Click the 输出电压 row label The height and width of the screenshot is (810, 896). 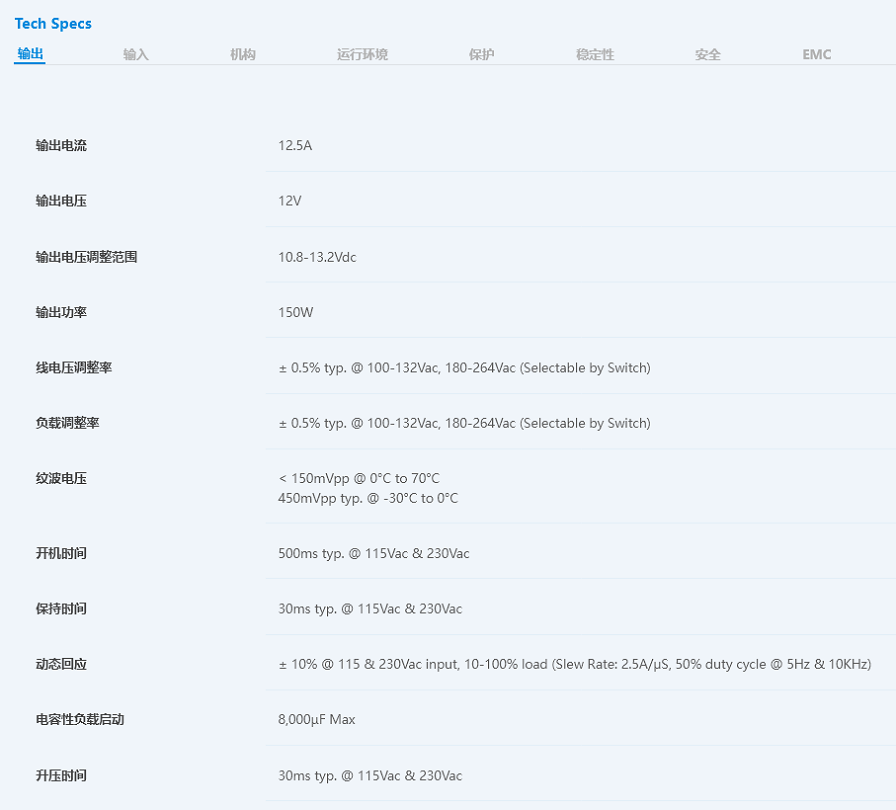click(61, 201)
